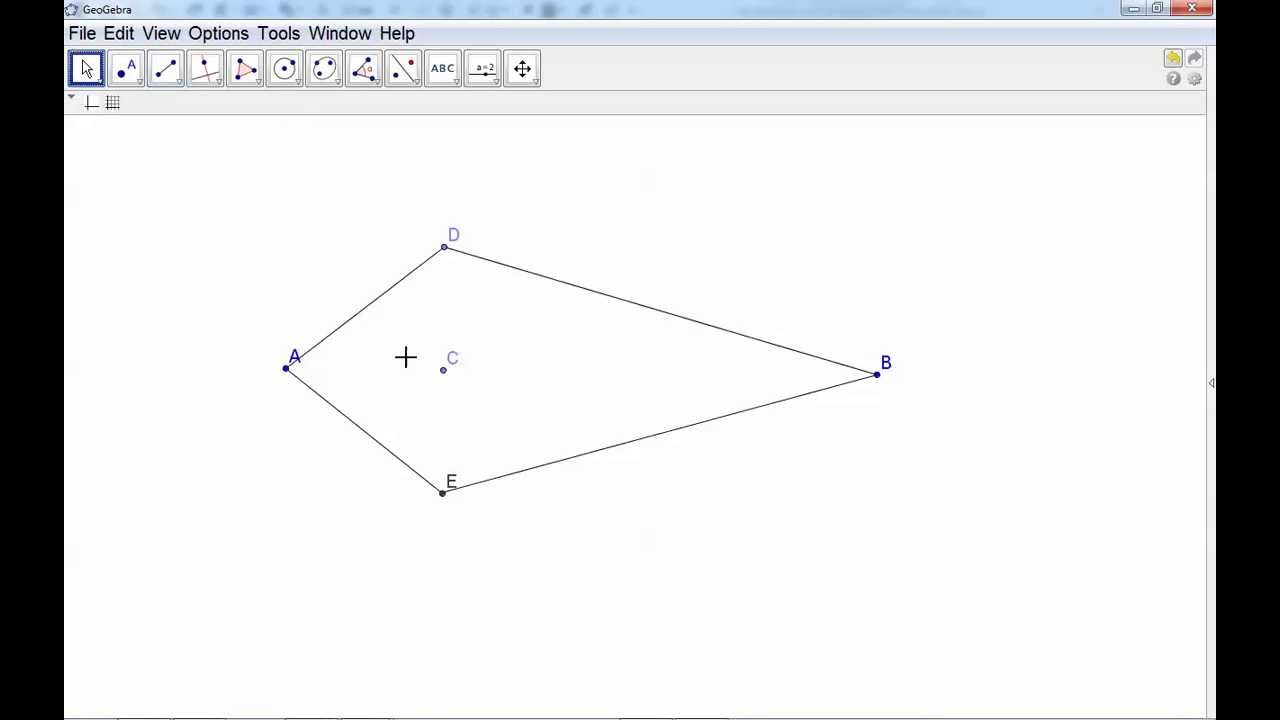Click the grey Redo arrow
The height and width of the screenshot is (720, 1280).
pos(1194,59)
